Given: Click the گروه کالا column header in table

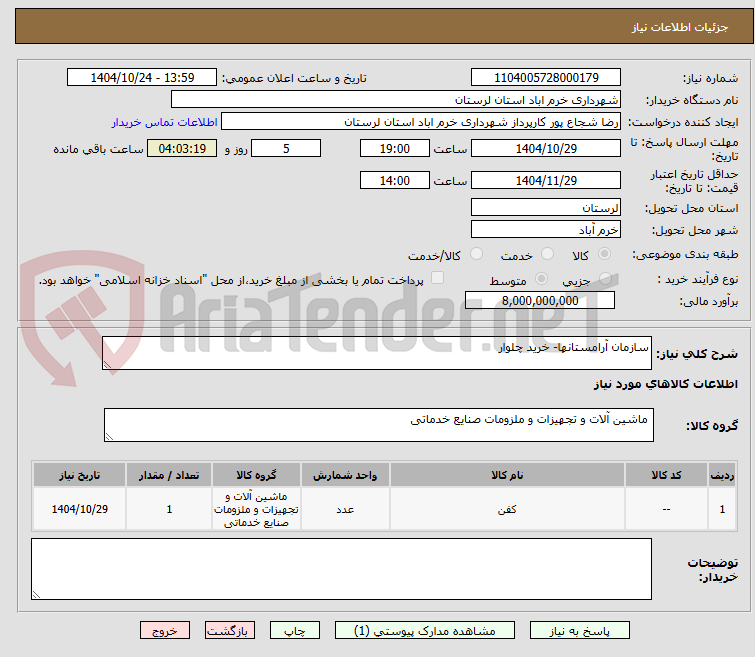Looking at the screenshot, I should [257, 475].
